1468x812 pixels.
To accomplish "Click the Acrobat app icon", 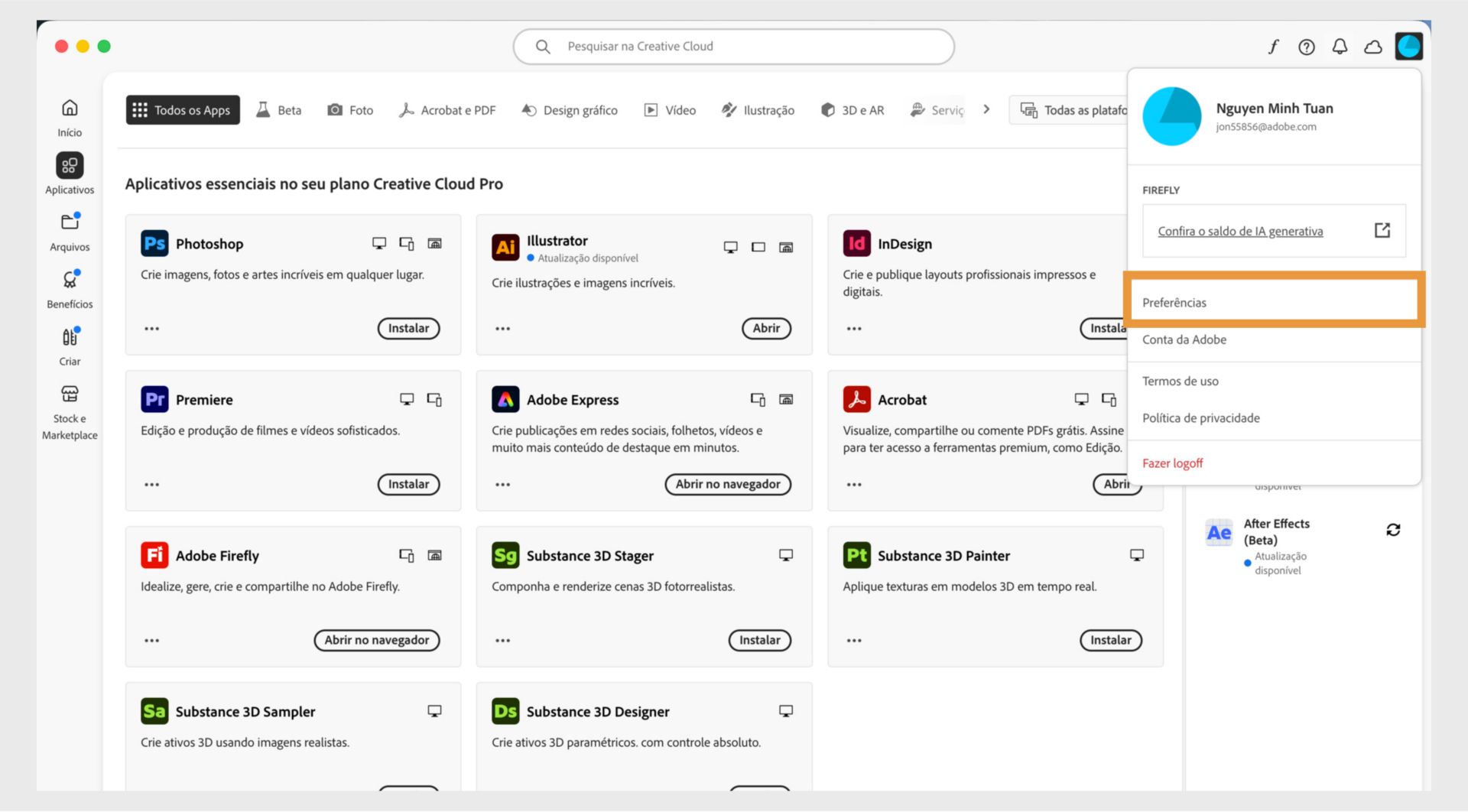I will click(x=856, y=399).
